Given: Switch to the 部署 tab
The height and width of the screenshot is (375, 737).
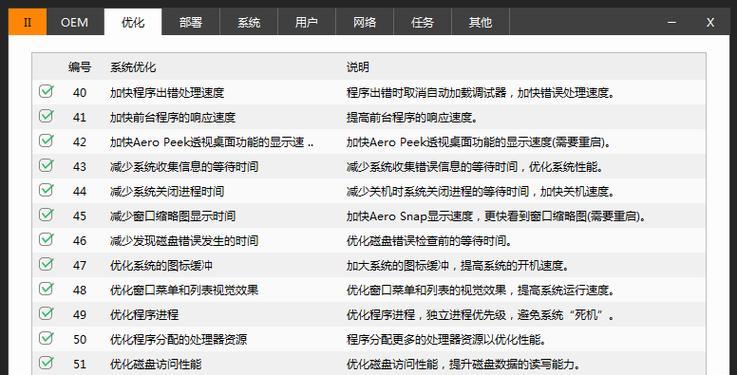Looking at the screenshot, I should pyautogui.click(x=190, y=22).
